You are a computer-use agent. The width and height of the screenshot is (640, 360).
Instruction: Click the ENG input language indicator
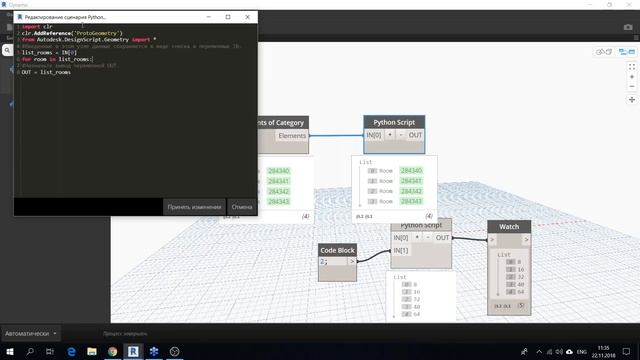(582, 351)
